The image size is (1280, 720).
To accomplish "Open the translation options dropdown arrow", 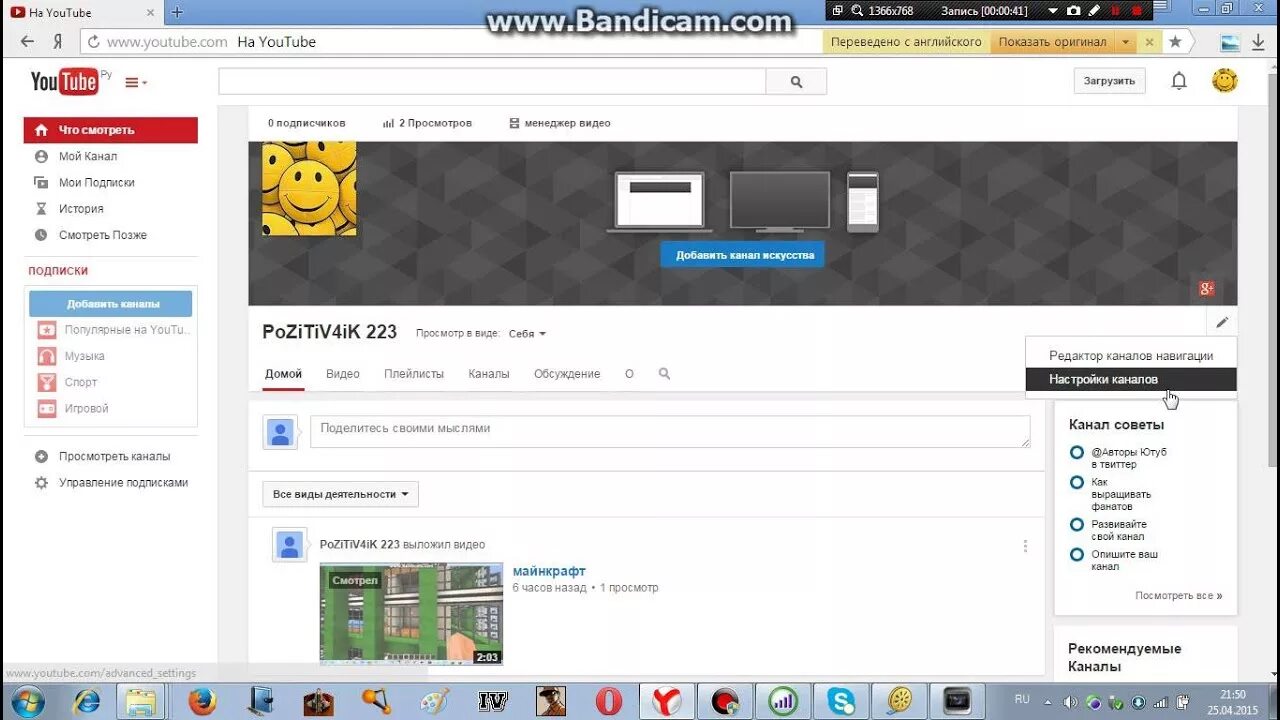I will 1126,42.
